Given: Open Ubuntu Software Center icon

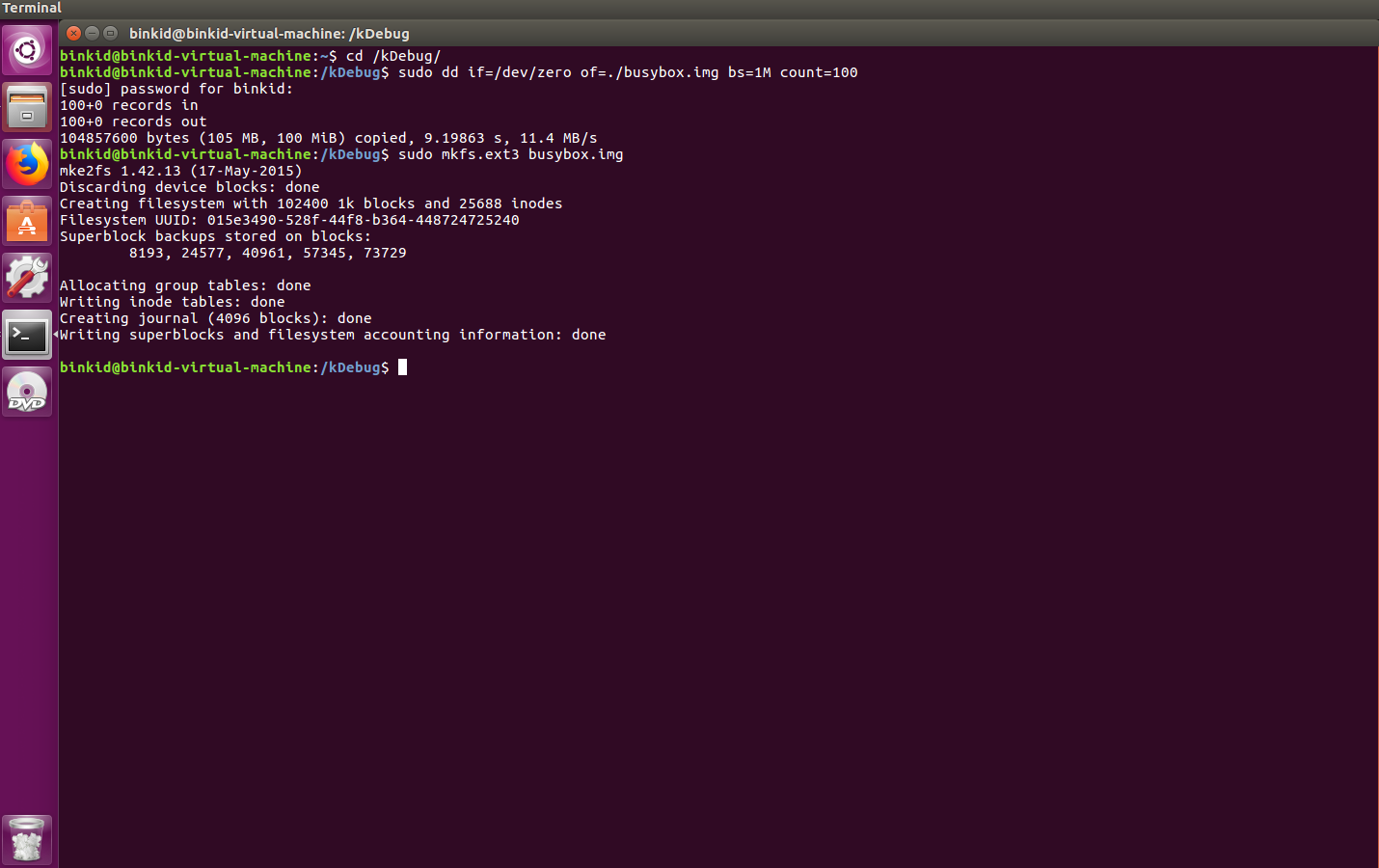Looking at the screenshot, I should [x=27, y=221].
